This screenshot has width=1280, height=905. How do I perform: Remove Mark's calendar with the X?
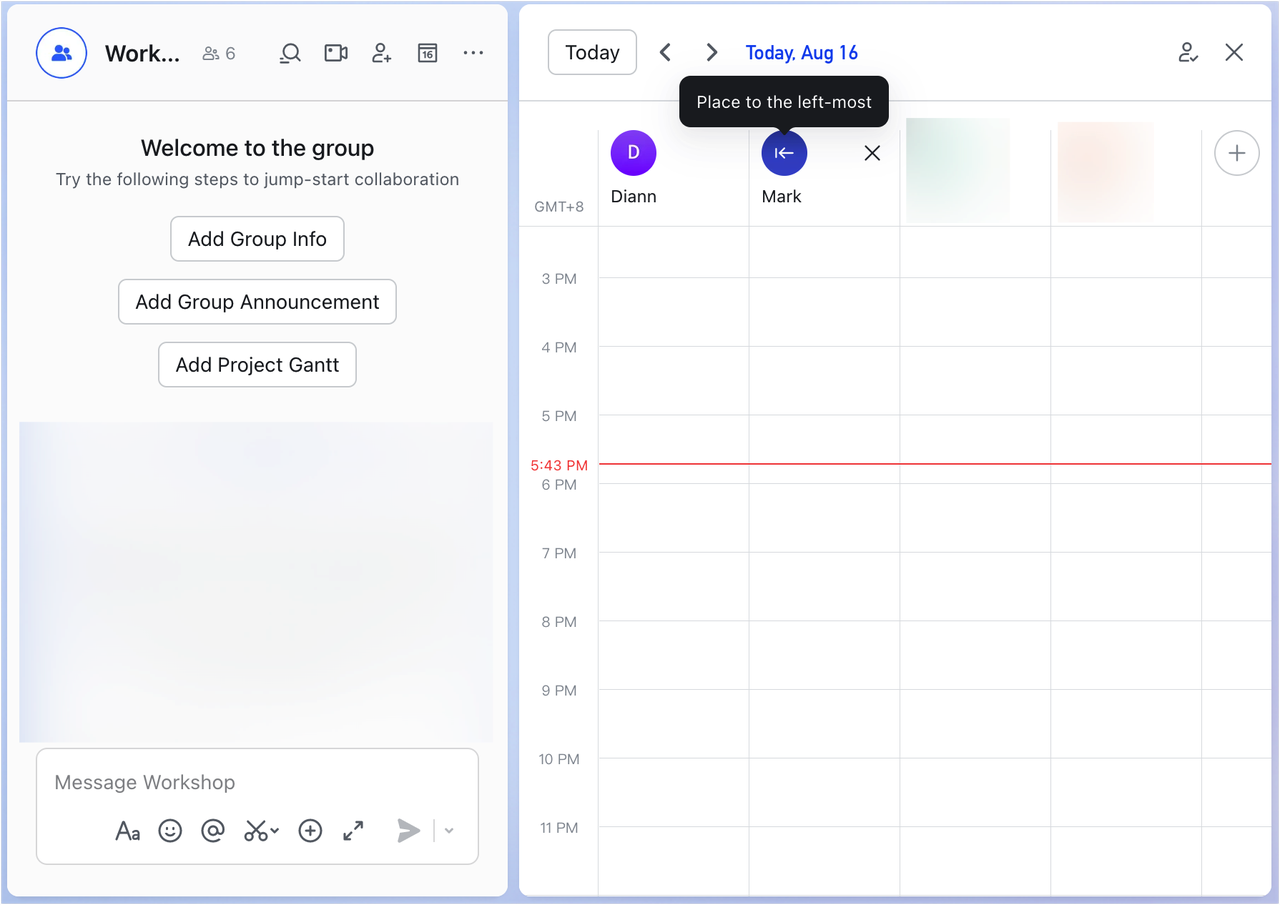[x=871, y=153]
